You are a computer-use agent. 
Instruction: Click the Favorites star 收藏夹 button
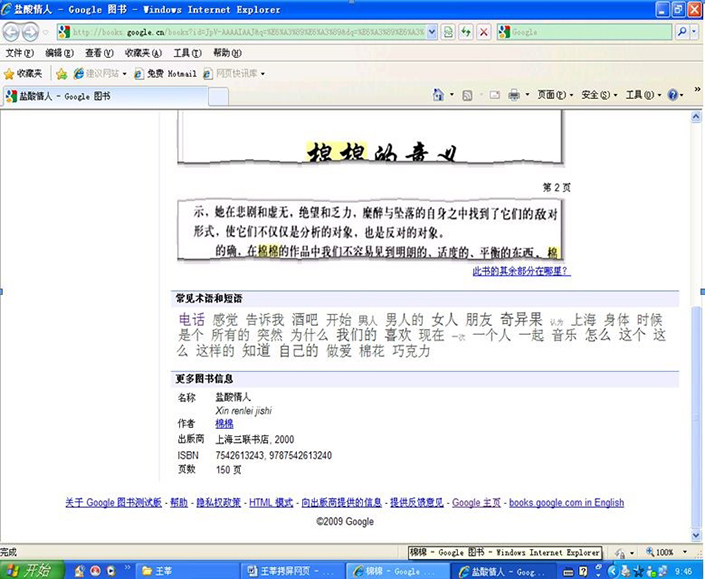click(x=23, y=73)
